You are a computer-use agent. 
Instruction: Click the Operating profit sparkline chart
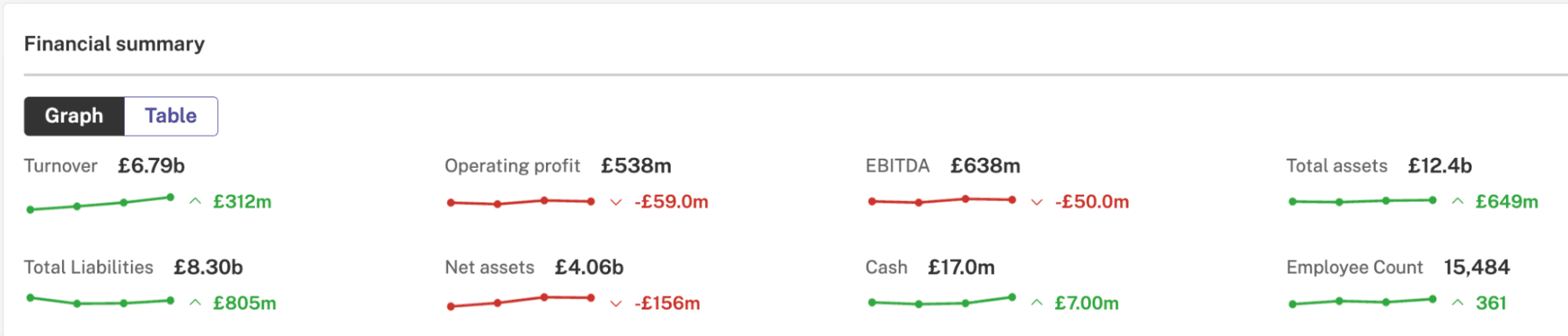521,203
